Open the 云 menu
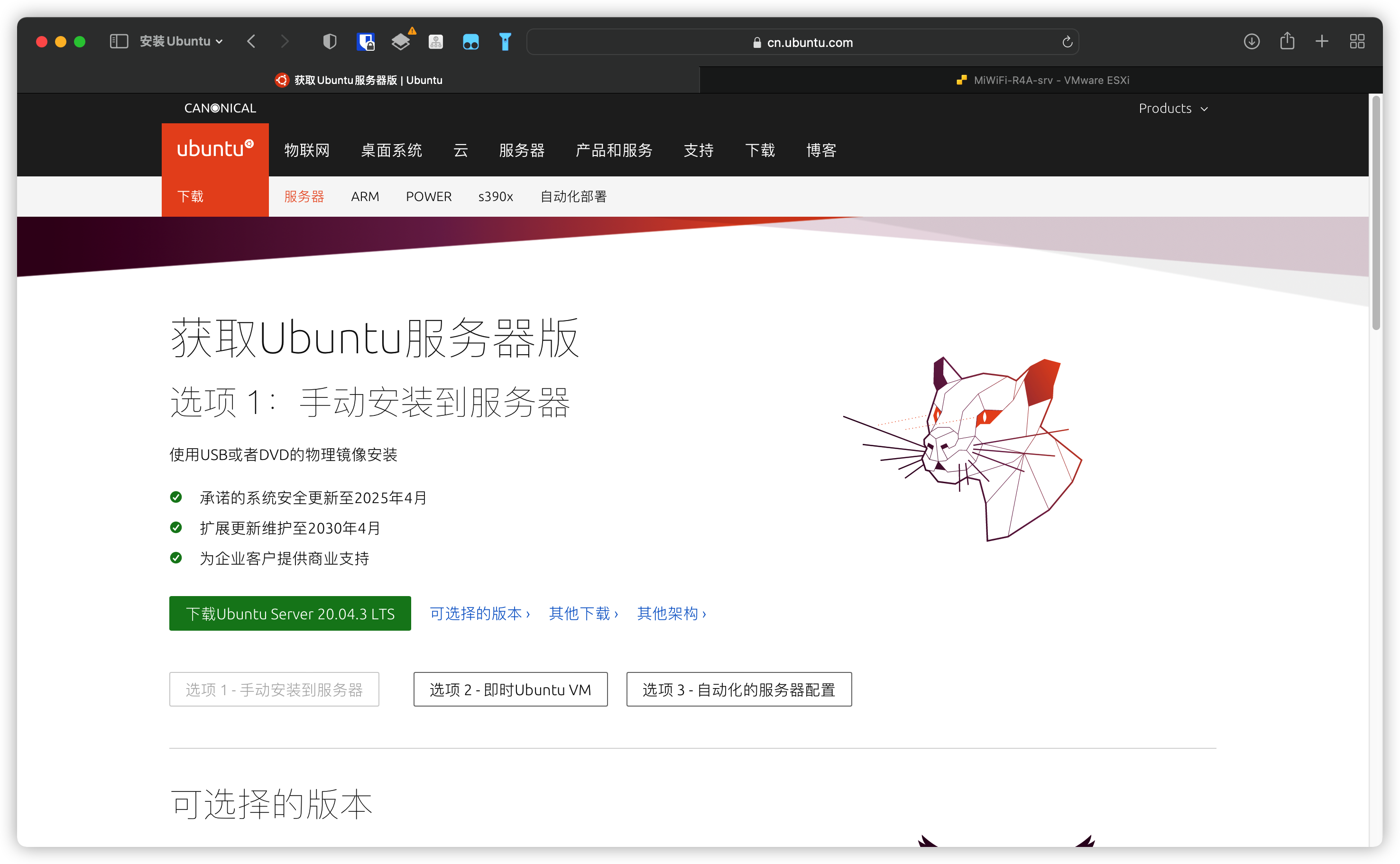The image size is (1400, 864). 461,150
